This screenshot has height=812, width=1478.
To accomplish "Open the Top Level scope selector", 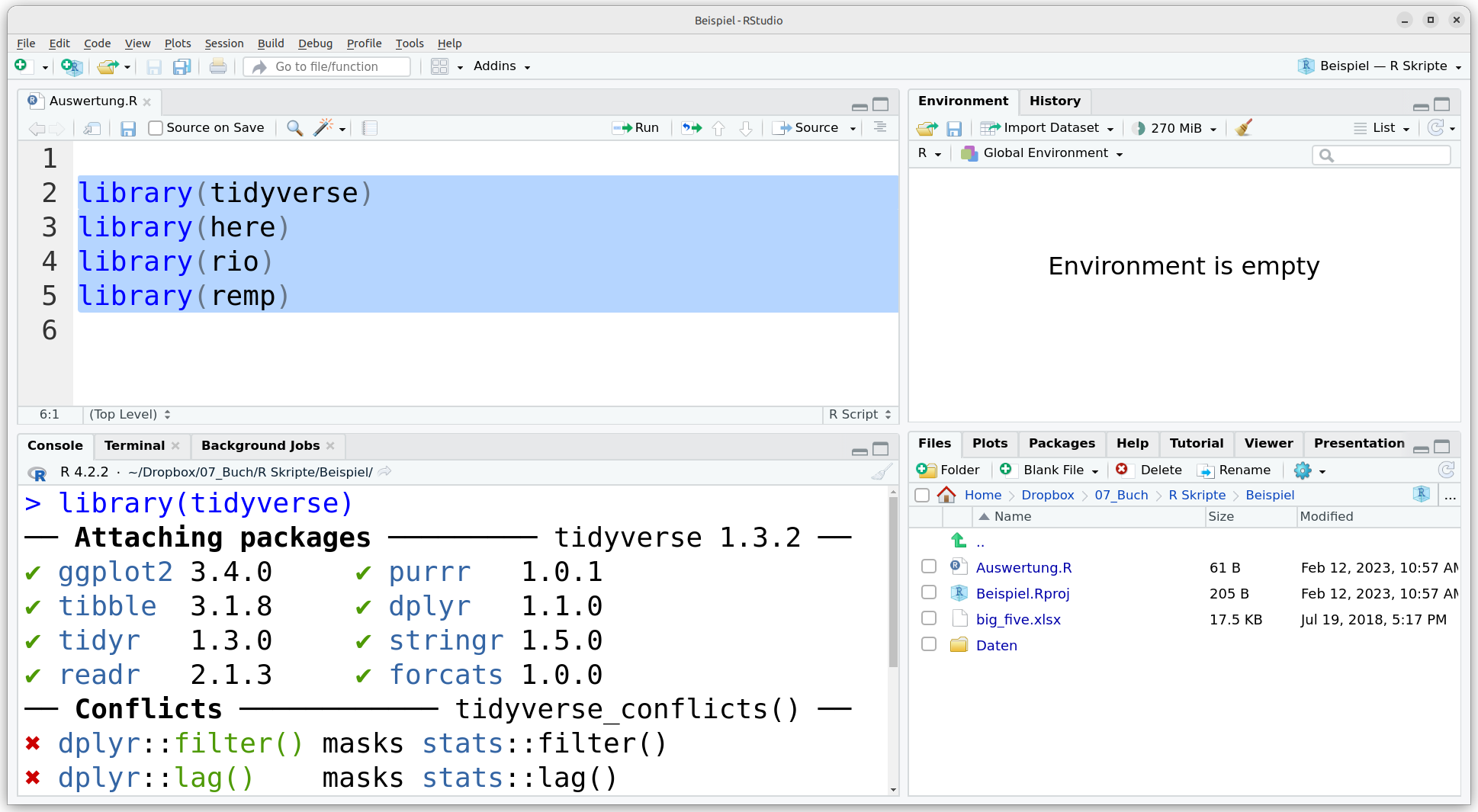I will click(x=130, y=415).
